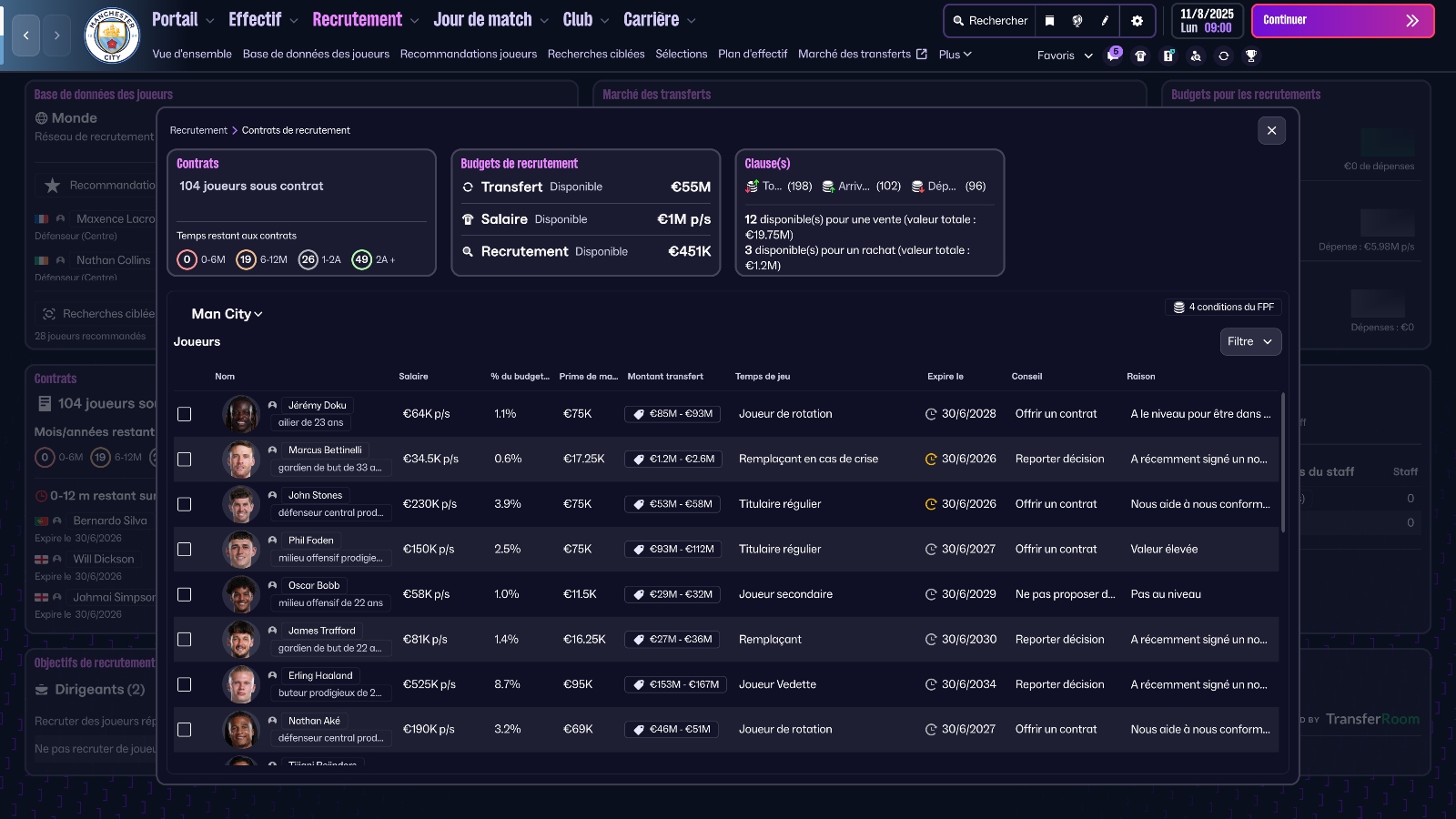Image resolution: width=1456 pixels, height=819 pixels.
Task: Open the Favoris dropdown
Action: [1065, 55]
